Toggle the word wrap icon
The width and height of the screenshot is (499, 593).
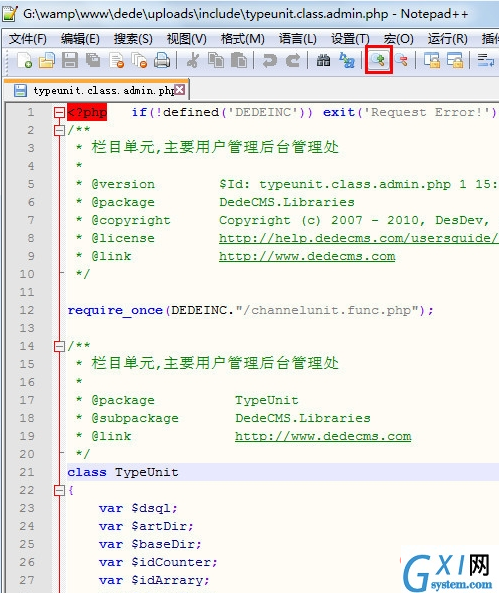486,61
